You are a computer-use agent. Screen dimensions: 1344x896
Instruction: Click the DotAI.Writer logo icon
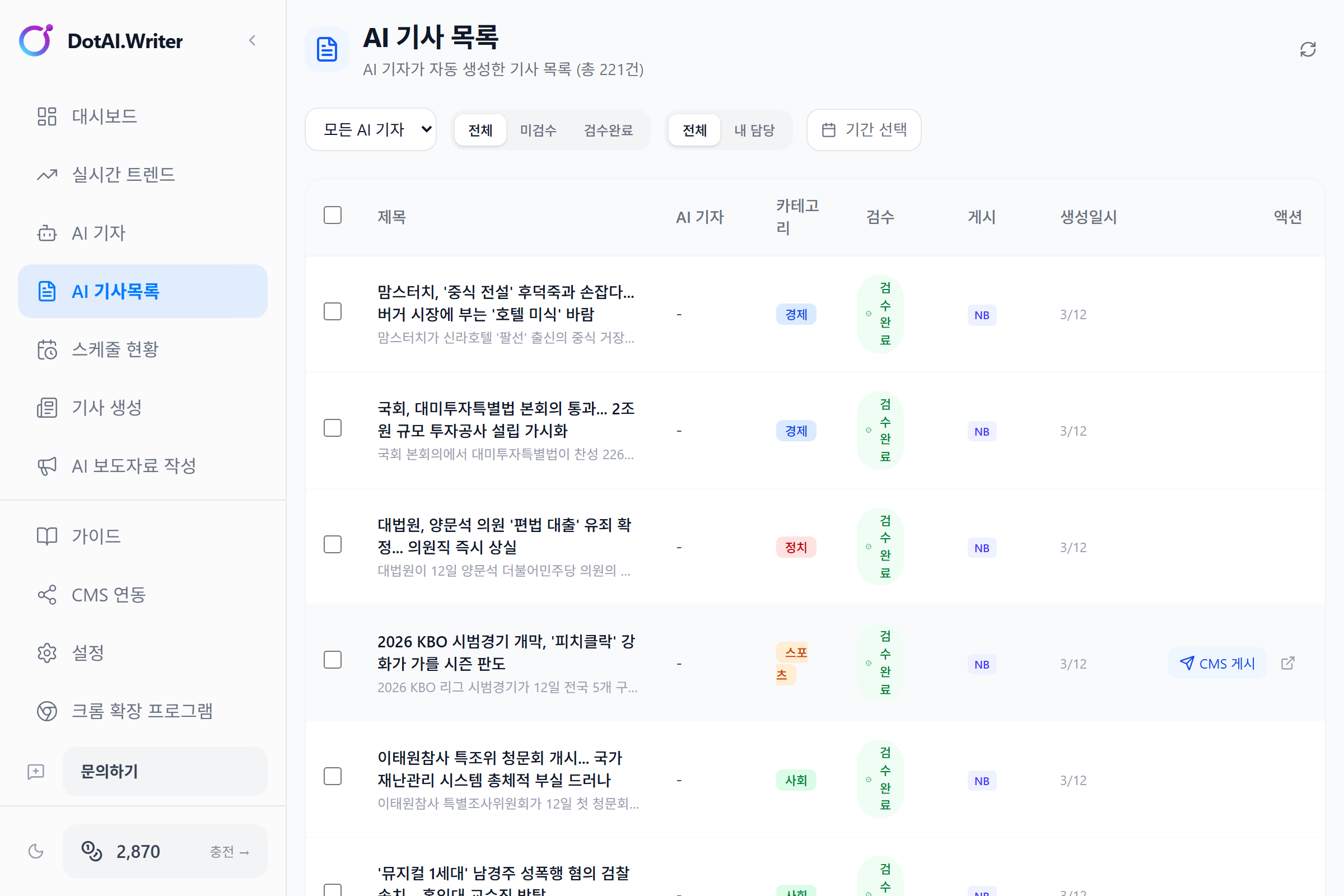[36, 40]
